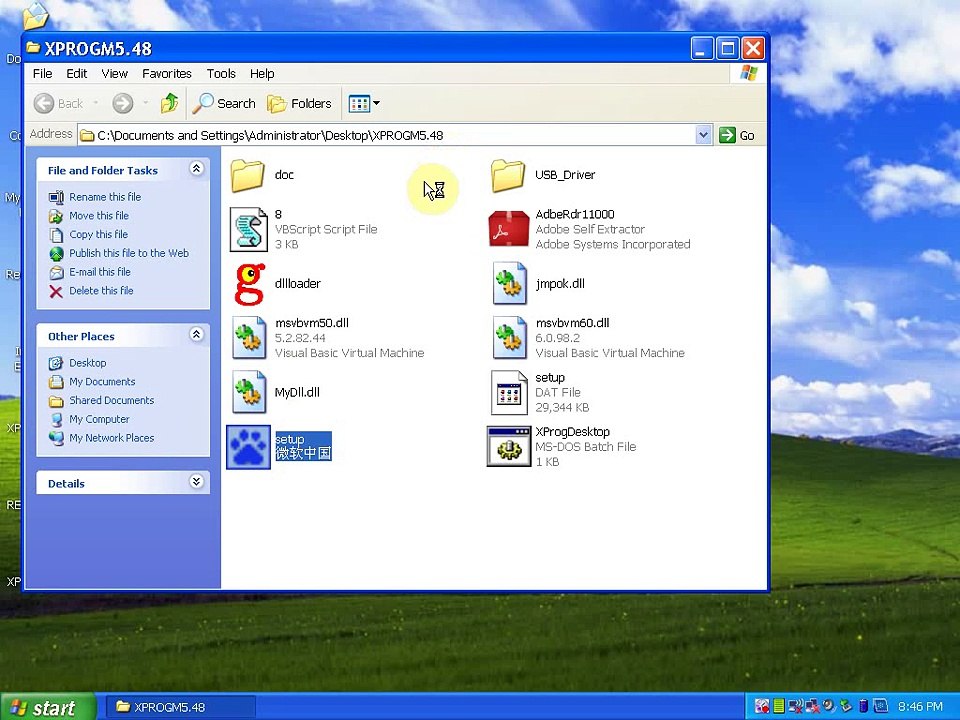Click the Forward arrow toolbar button
Screen dimensions: 960x720
coord(122,103)
